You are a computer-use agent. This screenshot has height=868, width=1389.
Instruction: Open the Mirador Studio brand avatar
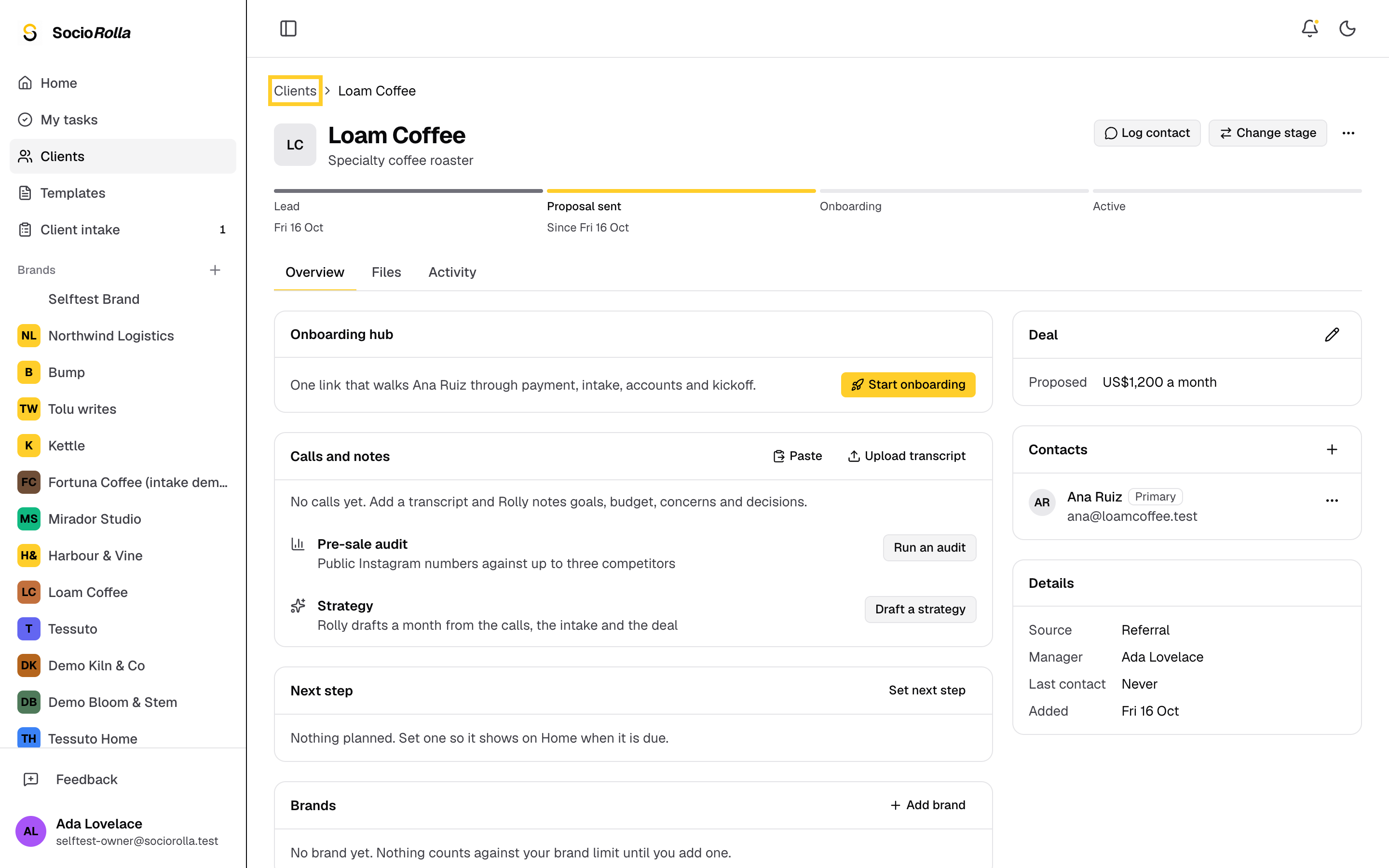(29, 519)
